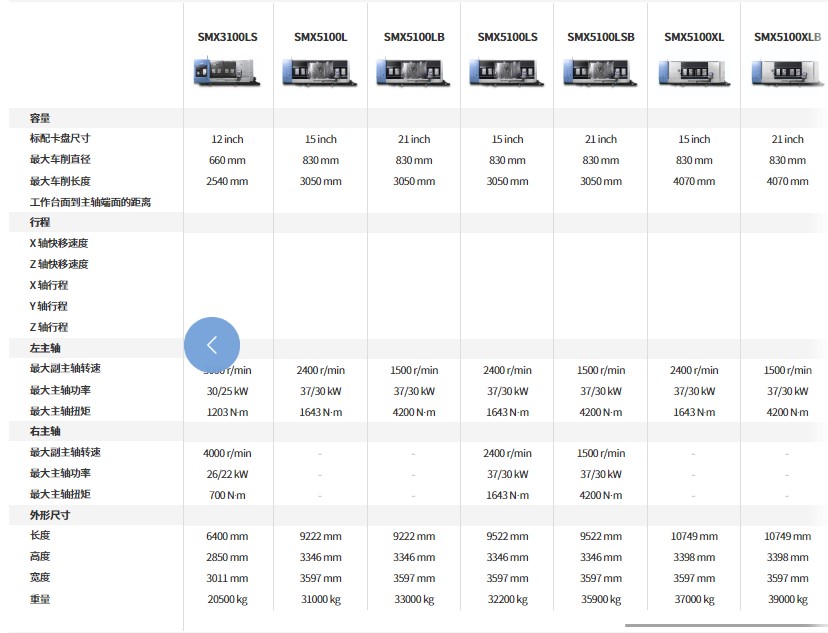Click the blue left arrow carousel button
The width and height of the screenshot is (828, 633).
point(212,345)
